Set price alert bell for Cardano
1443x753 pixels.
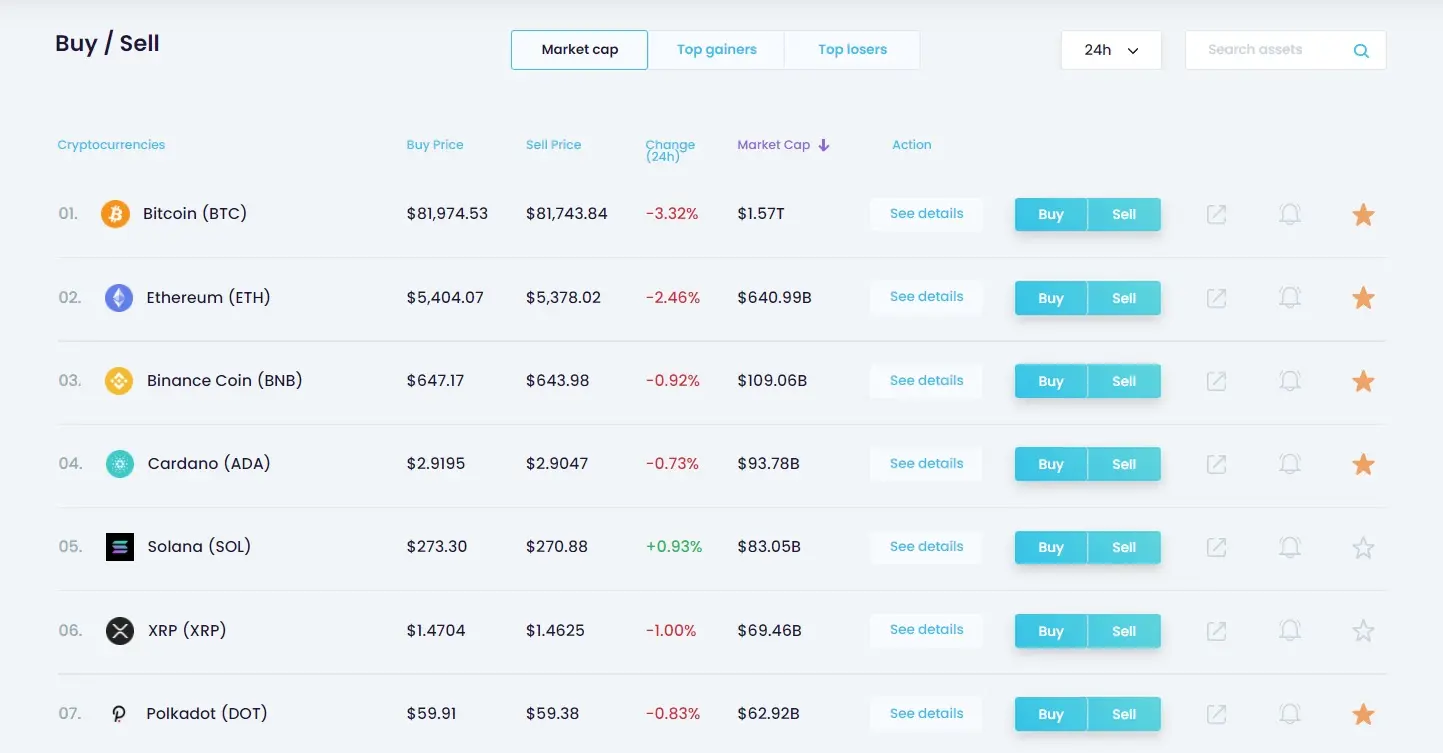[1290, 464]
